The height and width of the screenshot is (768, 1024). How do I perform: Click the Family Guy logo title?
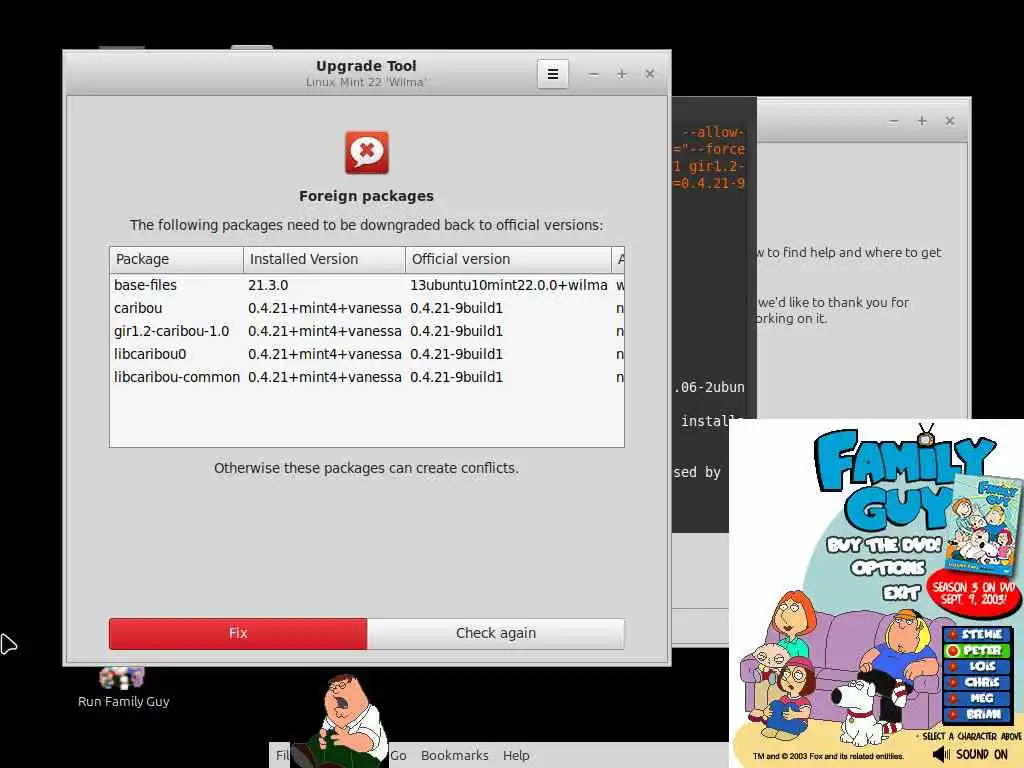coord(901,480)
